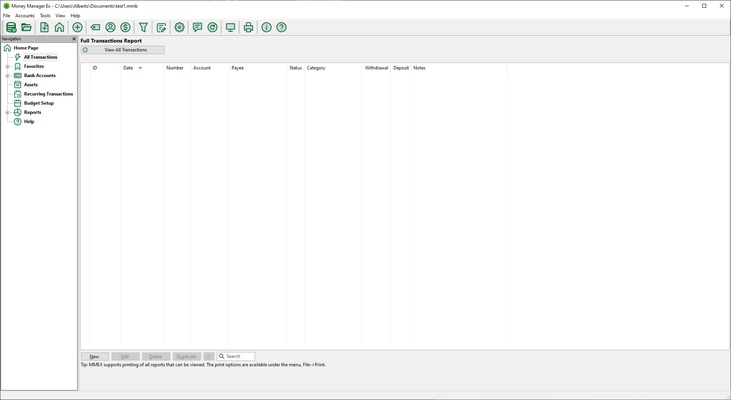Open the File menu
This screenshot has width=731, height=400.
7,15
